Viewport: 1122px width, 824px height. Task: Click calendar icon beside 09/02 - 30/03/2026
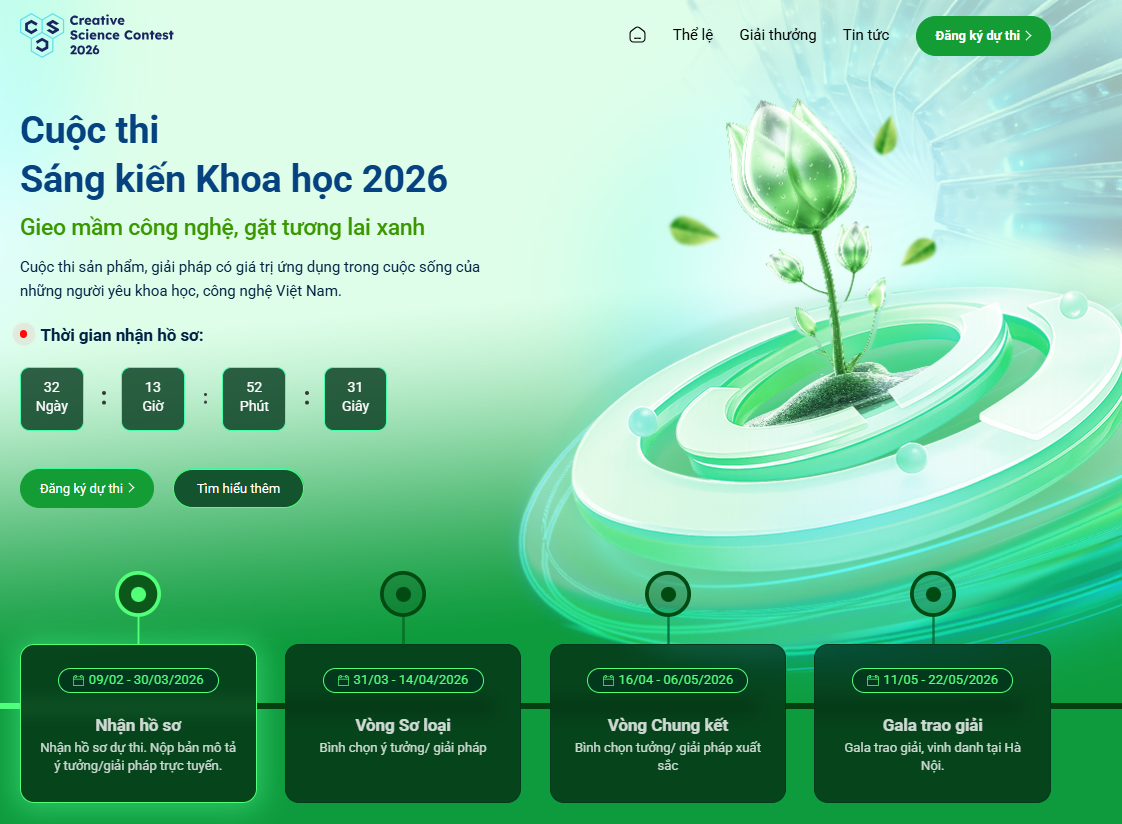point(78,681)
